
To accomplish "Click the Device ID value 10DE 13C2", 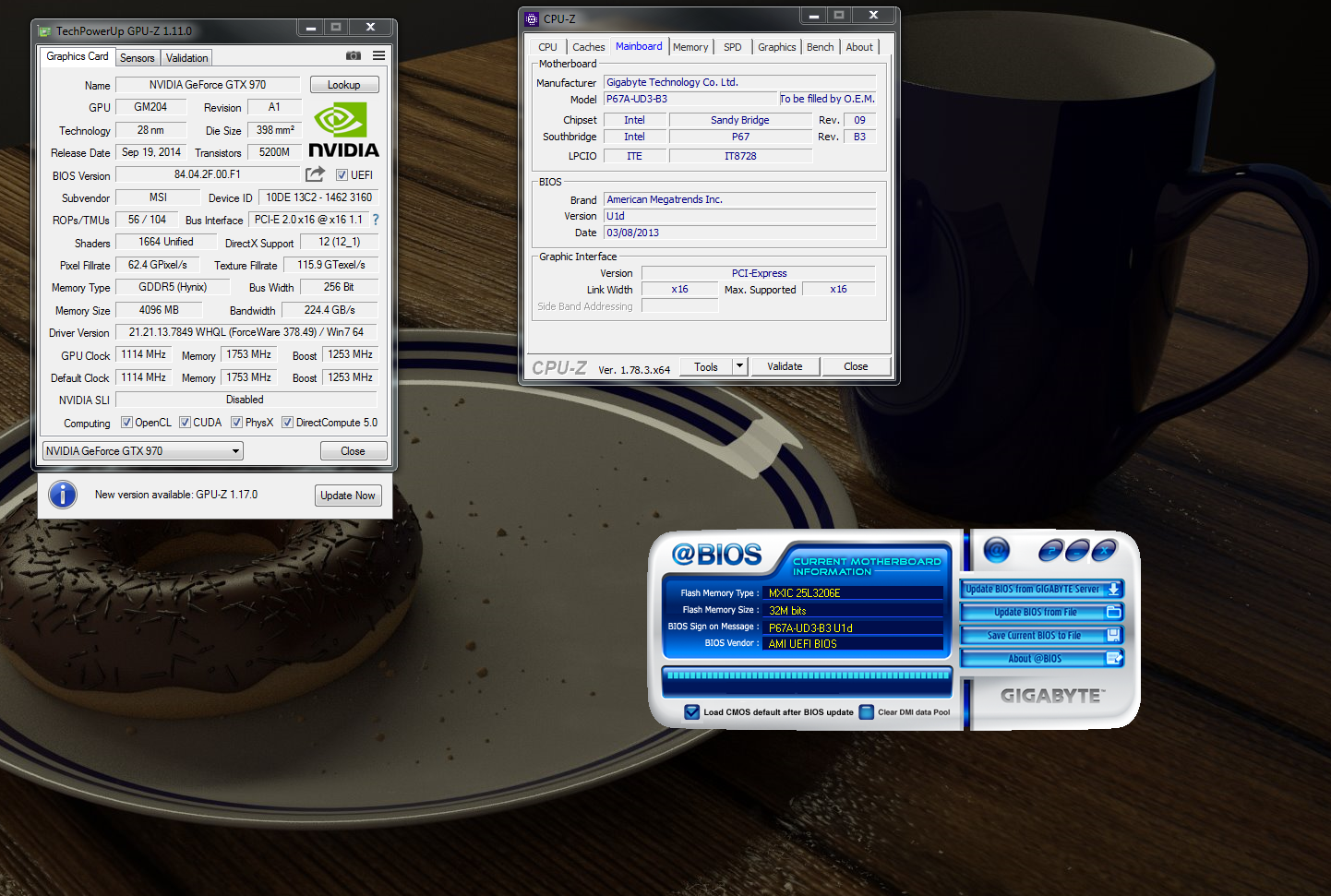I will tap(318, 197).
